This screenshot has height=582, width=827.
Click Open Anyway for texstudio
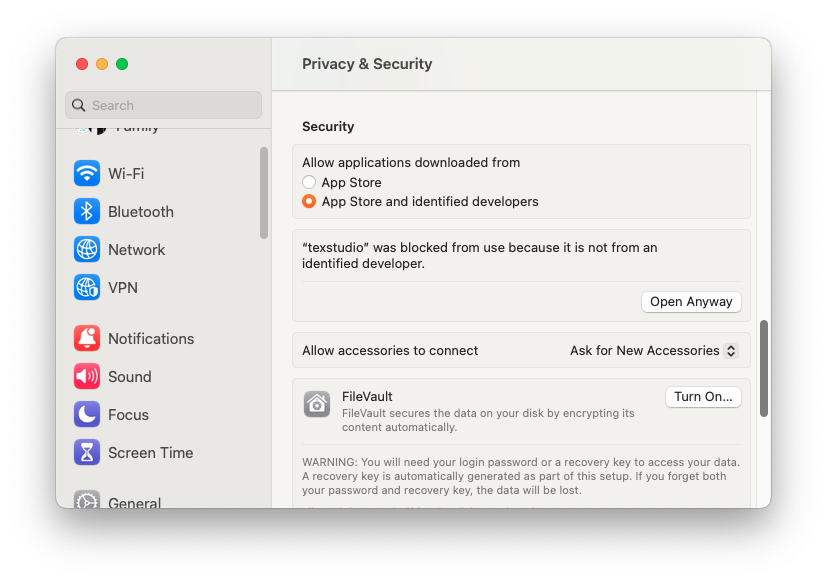691,301
